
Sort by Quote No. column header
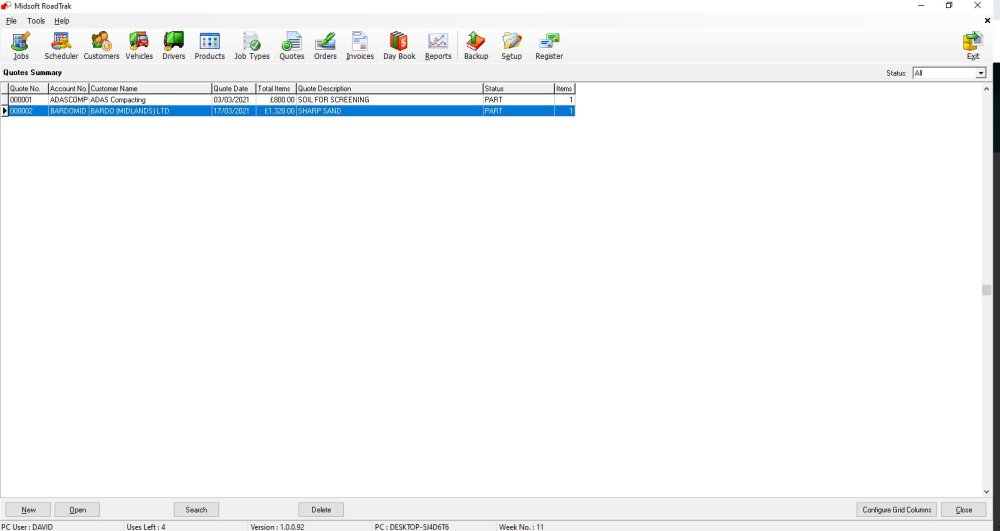click(28, 89)
